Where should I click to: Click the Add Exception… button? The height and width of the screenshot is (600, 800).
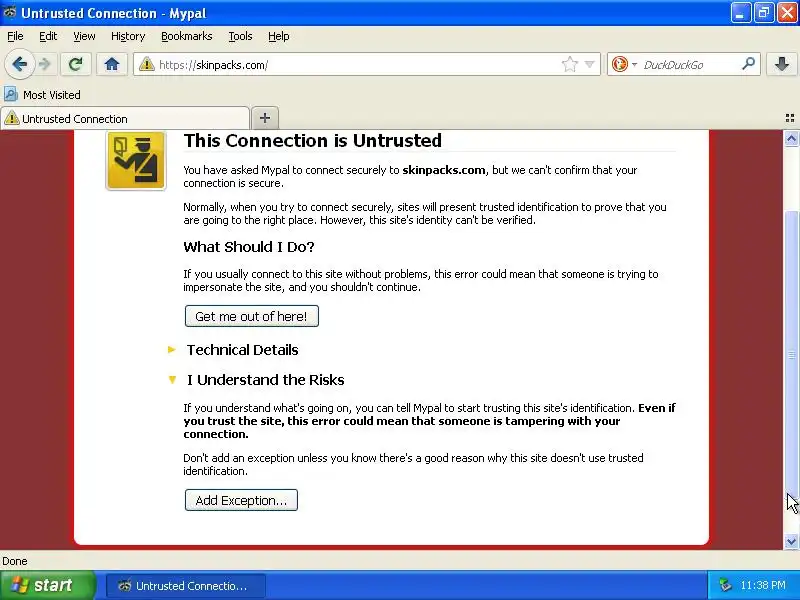pyautogui.click(x=241, y=501)
